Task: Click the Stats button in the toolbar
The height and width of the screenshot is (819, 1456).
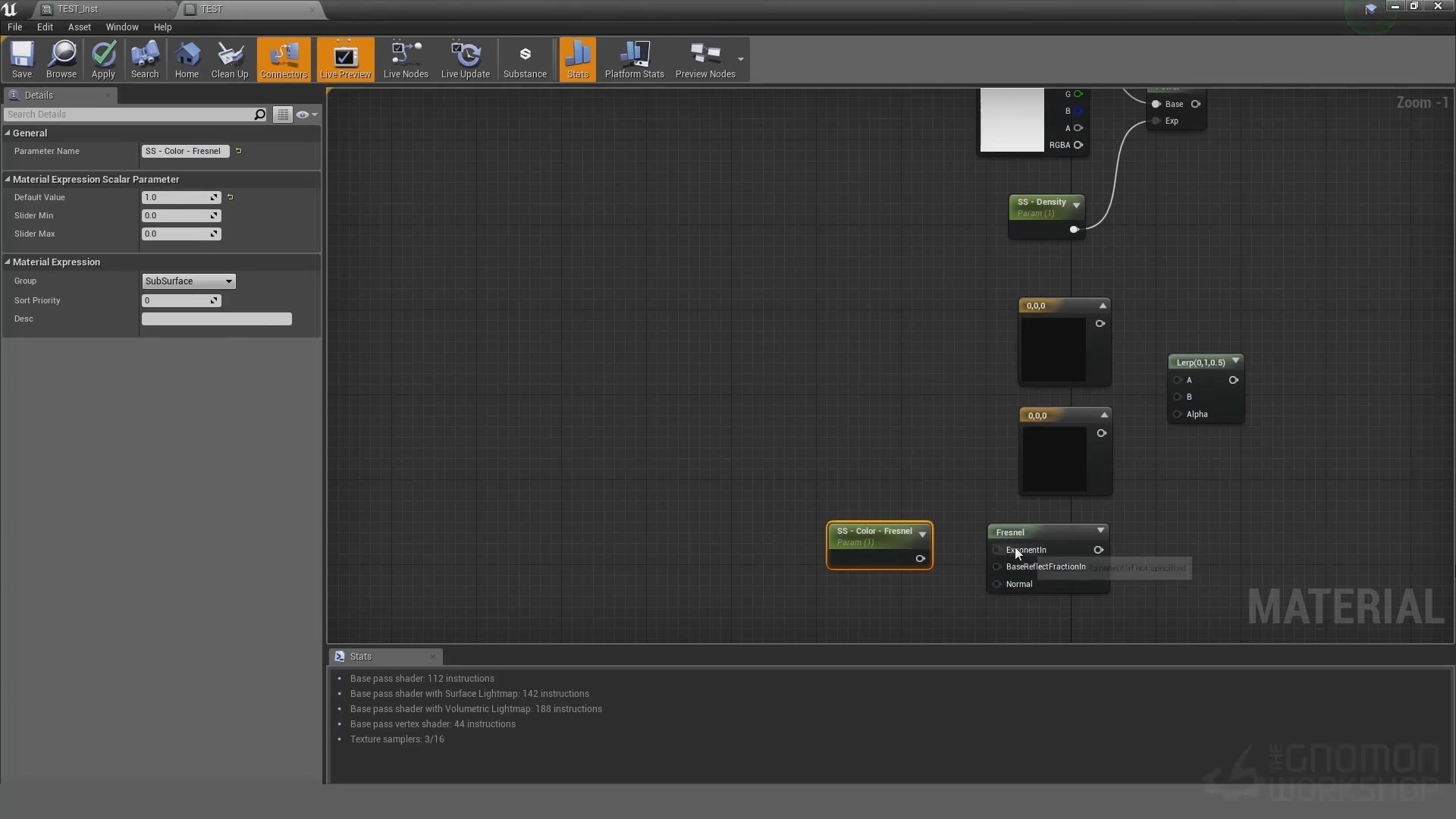Action: (x=577, y=60)
